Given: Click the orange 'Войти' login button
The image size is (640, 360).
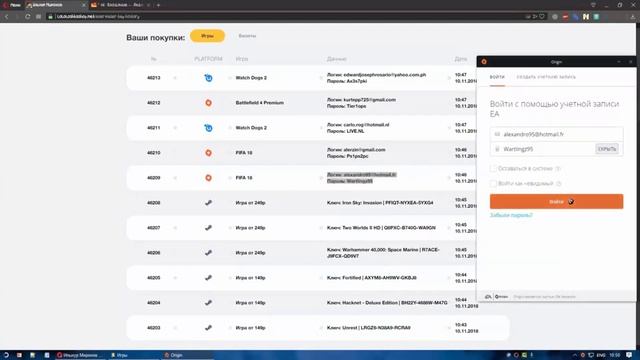Looking at the screenshot, I should 556,202.
